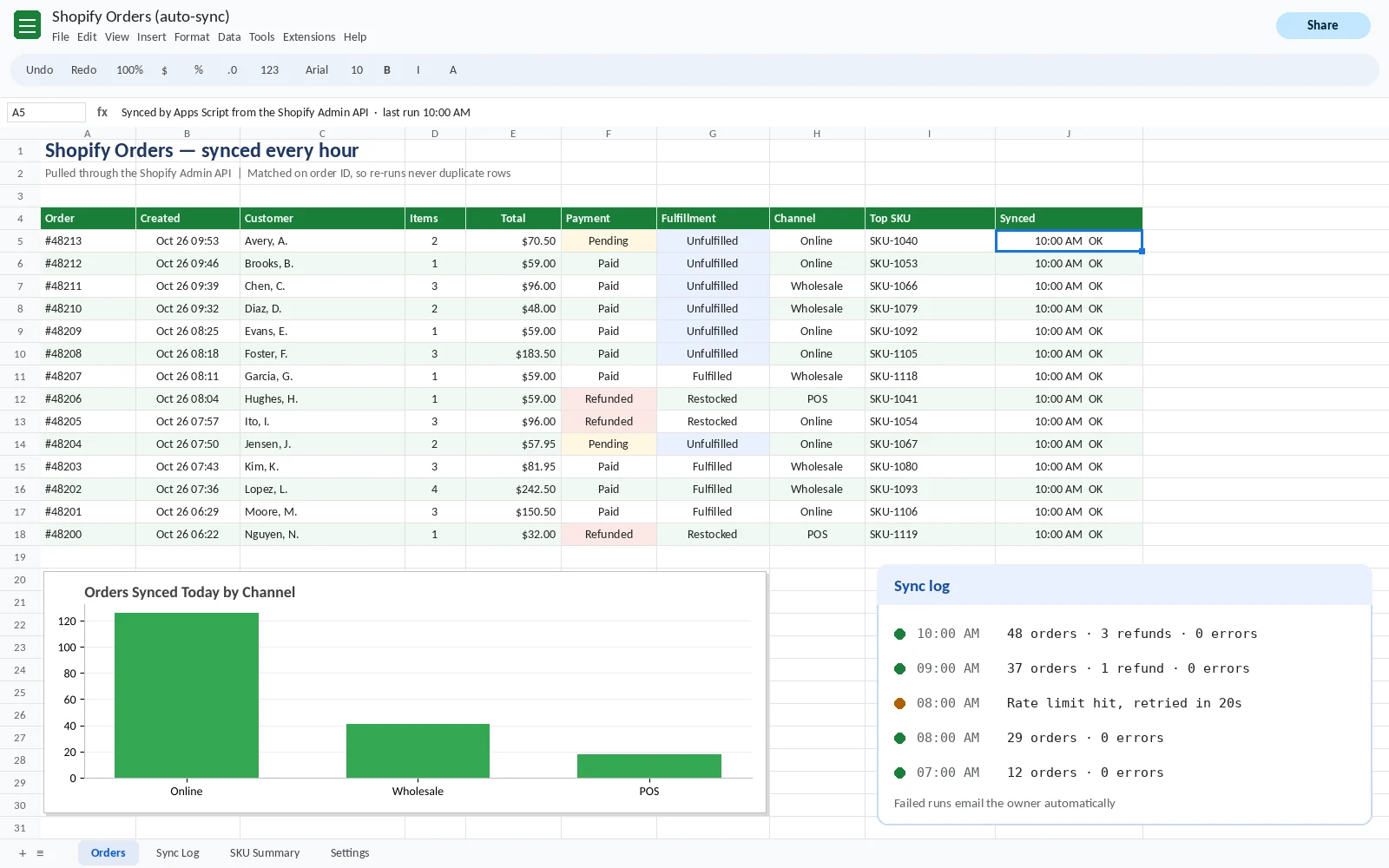Open the Arial font dropdown
Viewport: 1389px width, 868px height.
coord(317,70)
